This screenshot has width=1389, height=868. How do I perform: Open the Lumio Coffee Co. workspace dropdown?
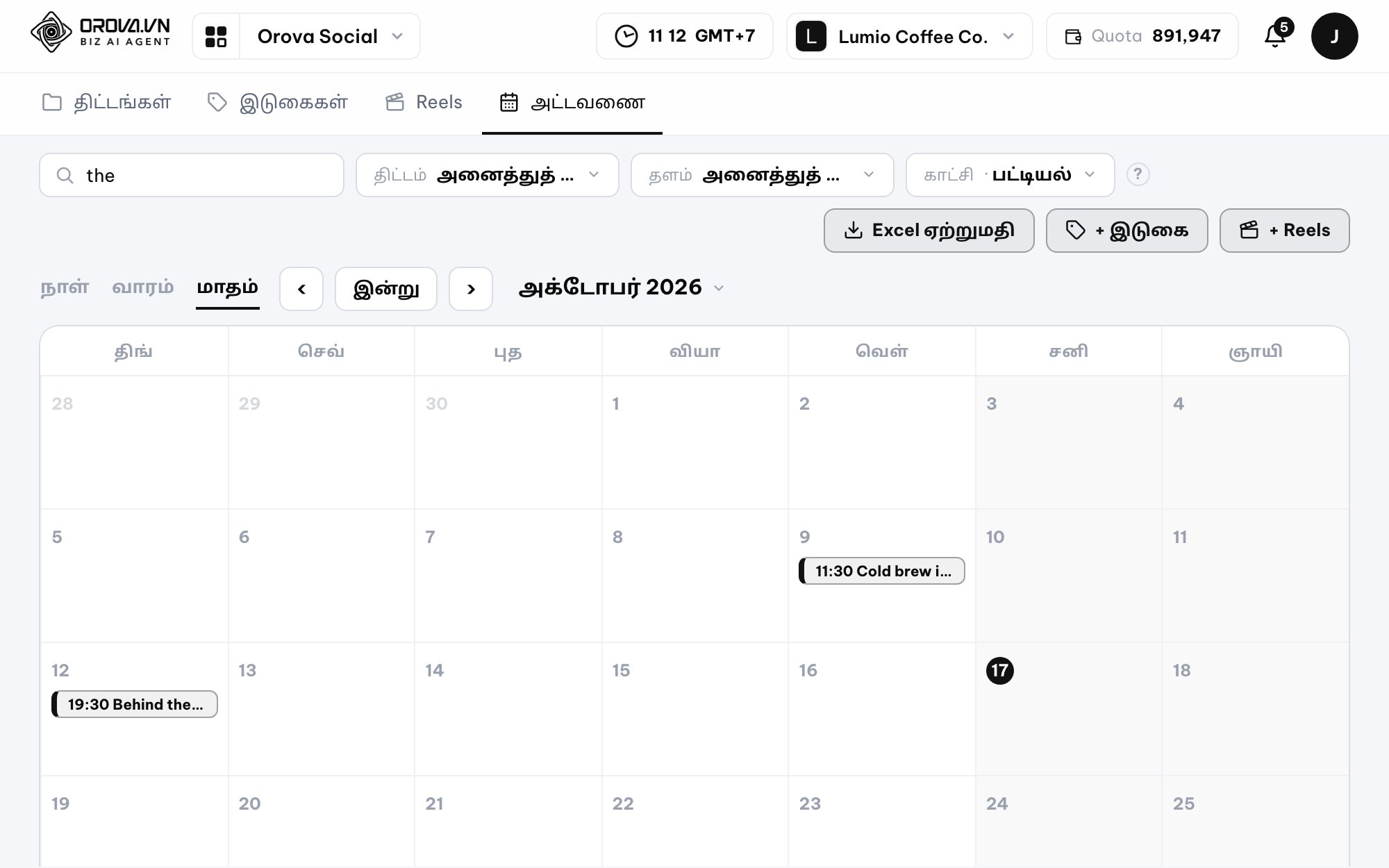pyautogui.click(x=910, y=36)
